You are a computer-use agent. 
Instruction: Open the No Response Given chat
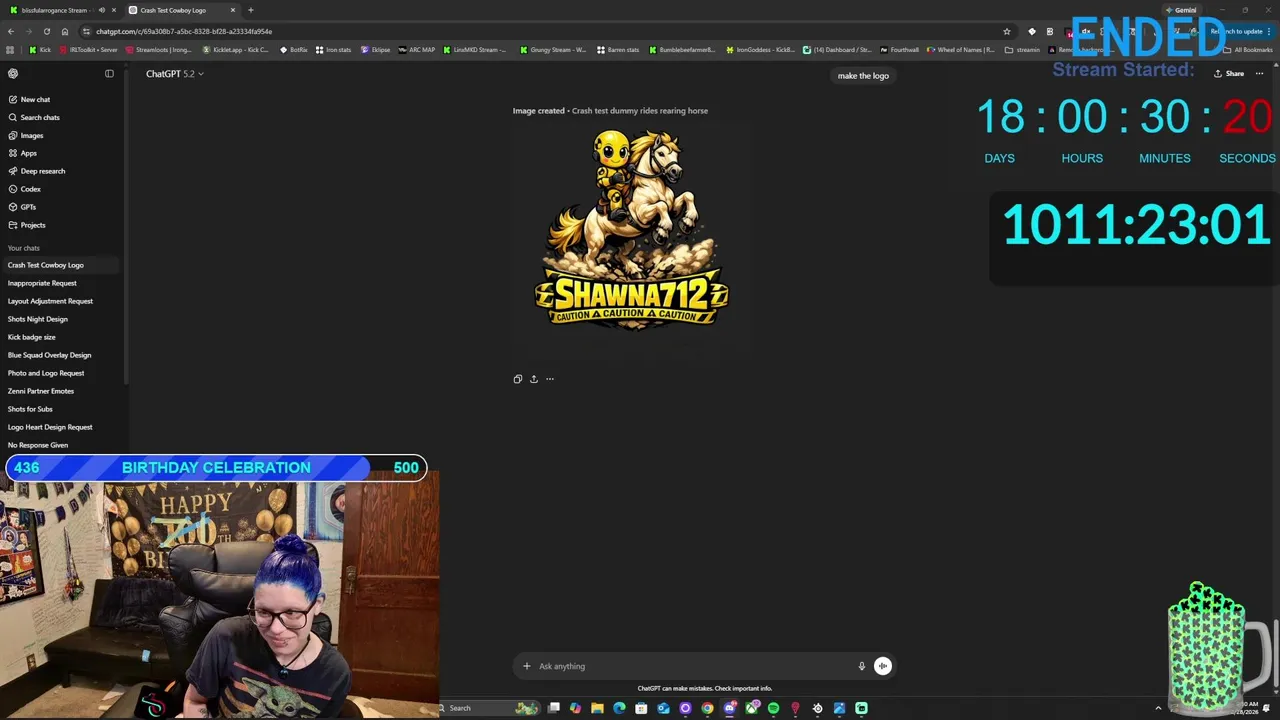pyautogui.click(x=60, y=445)
